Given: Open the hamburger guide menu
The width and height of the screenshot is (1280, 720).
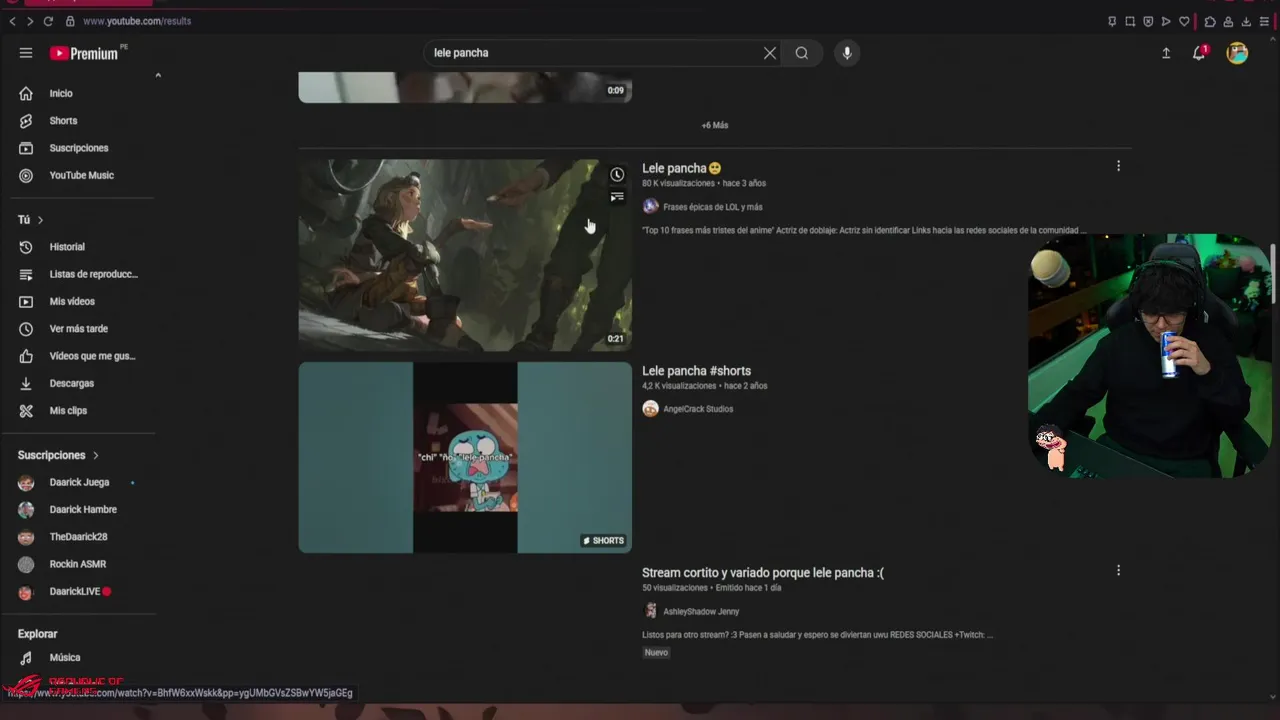Looking at the screenshot, I should click(x=26, y=53).
